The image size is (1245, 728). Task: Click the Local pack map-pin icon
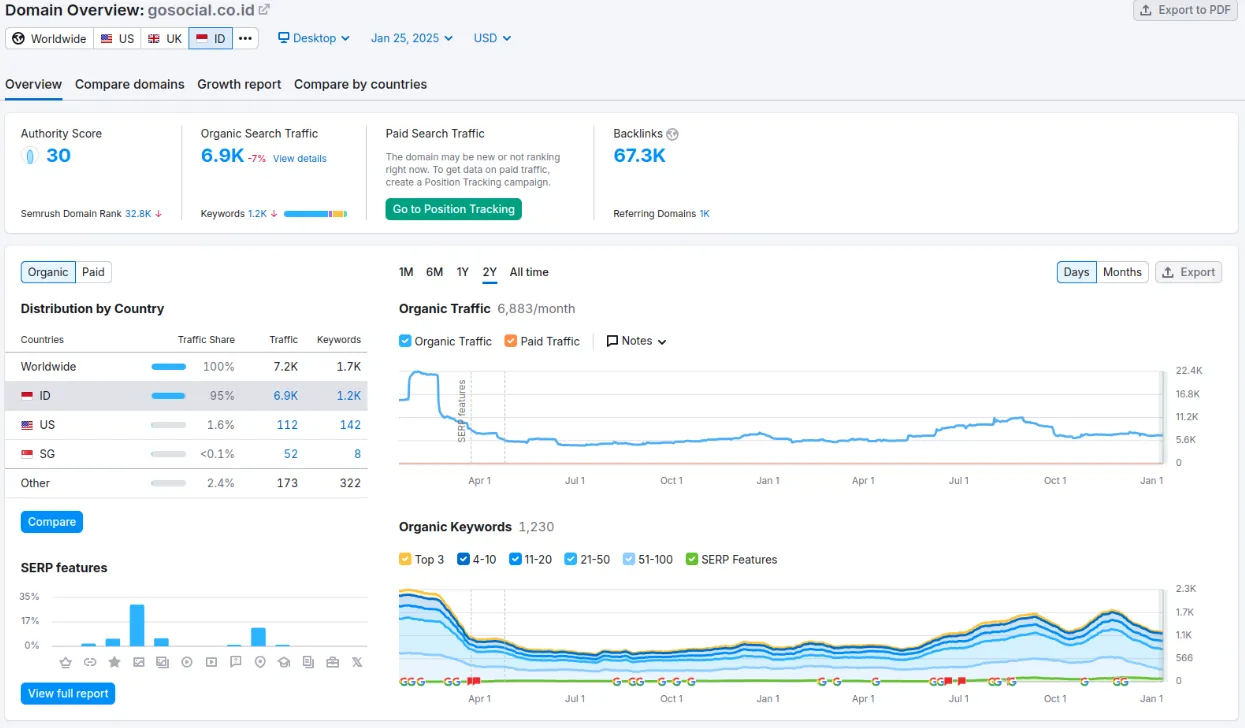[x=260, y=662]
